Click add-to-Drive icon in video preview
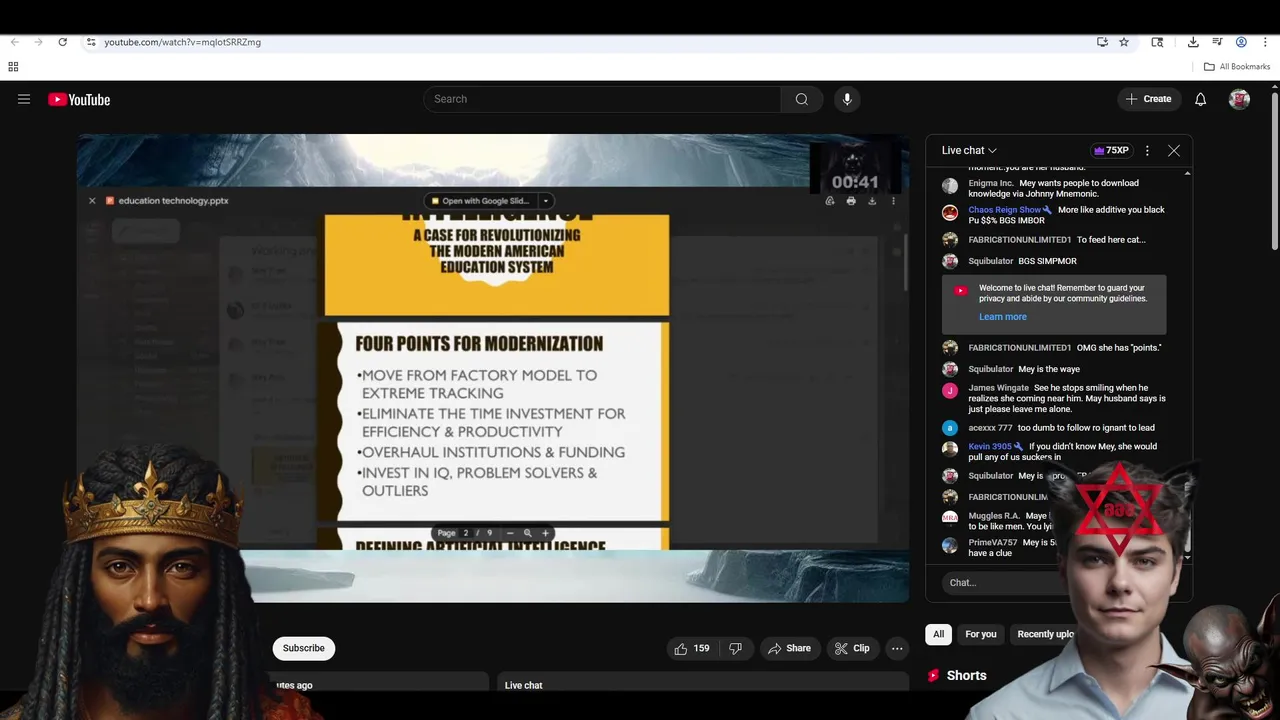The width and height of the screenshot is (1280, 720). coord(830,201)
